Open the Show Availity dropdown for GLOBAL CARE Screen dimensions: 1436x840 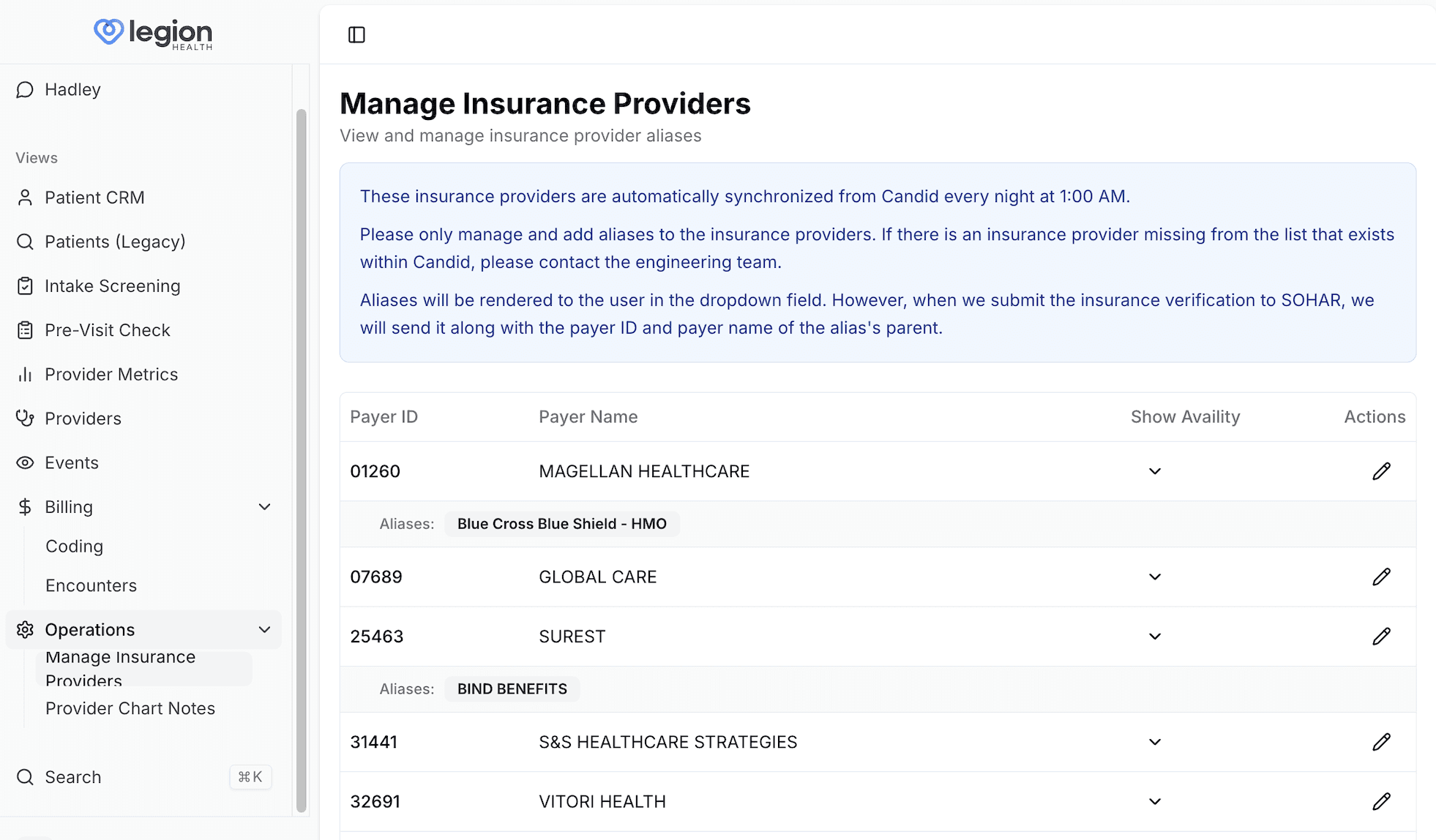point(1154,577)
